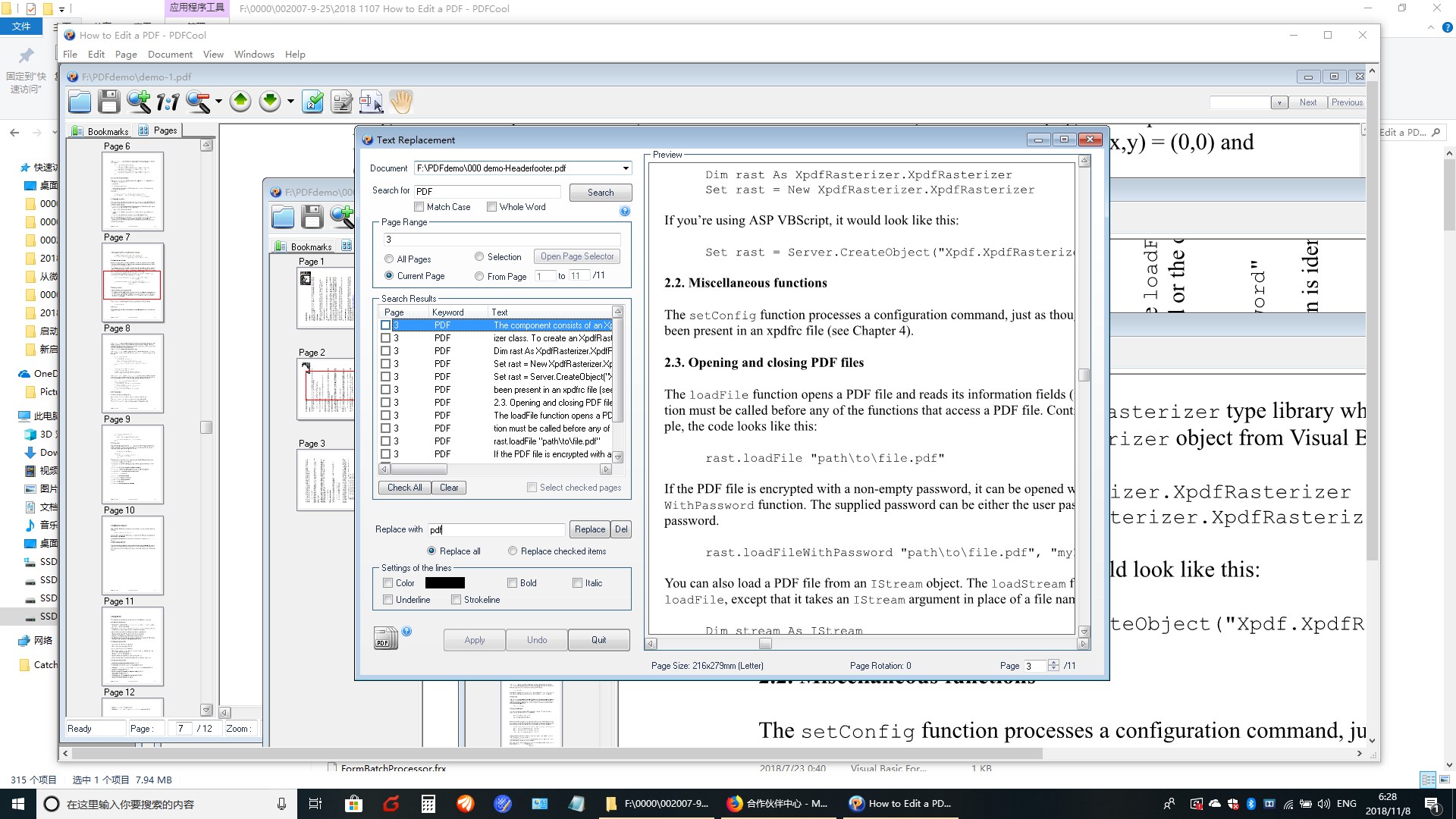Select the All Pages radio button
This screenshot has width=1456, height=819.
click(x=389, y=259)
